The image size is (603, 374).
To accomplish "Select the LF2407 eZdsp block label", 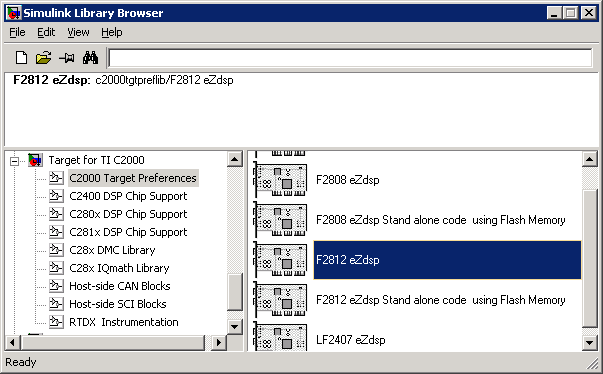I will pyautogui.click(x=350, y=340).
